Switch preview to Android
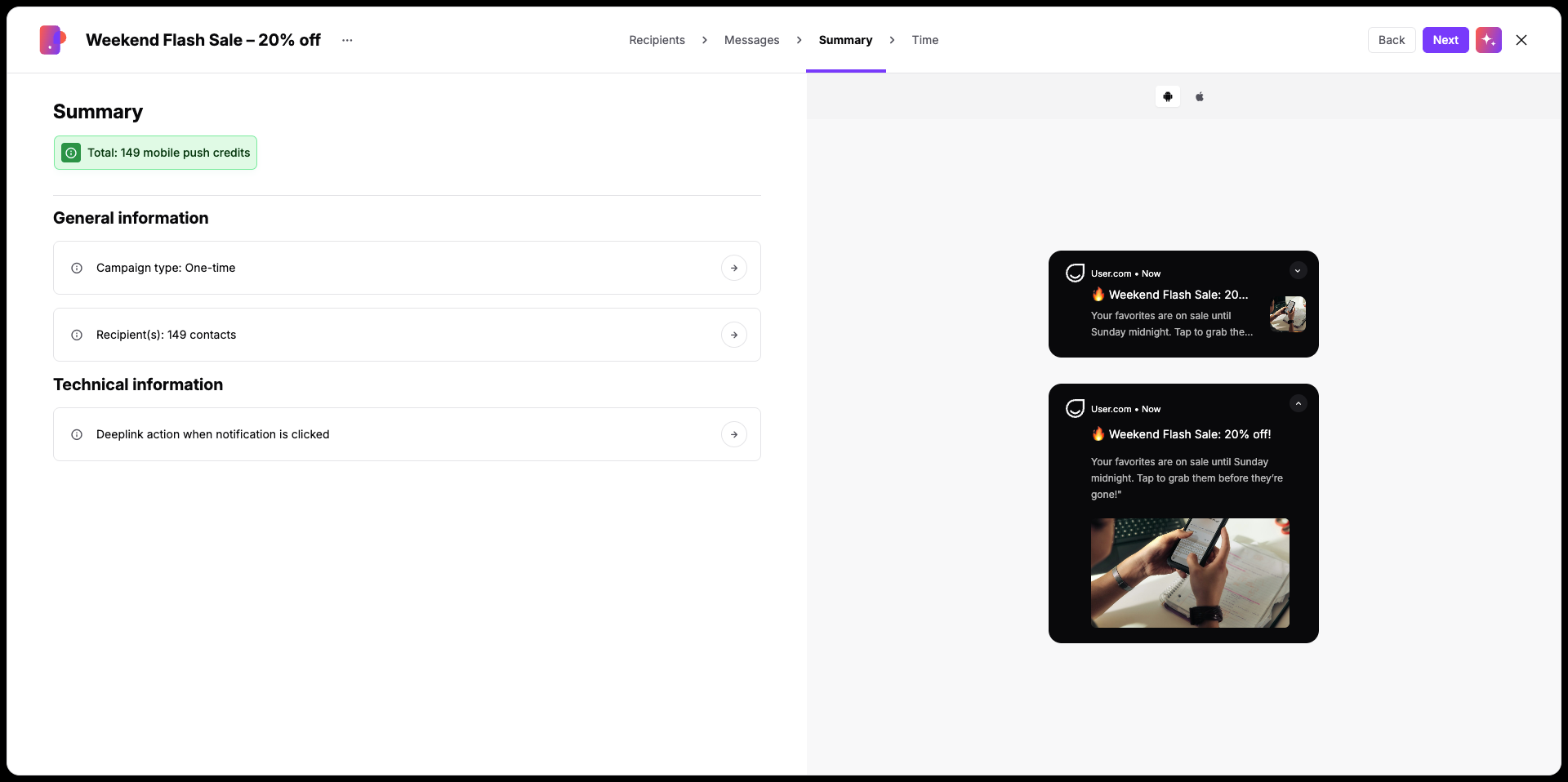This screenshot has height=782, width=1568. point(1168,96)
